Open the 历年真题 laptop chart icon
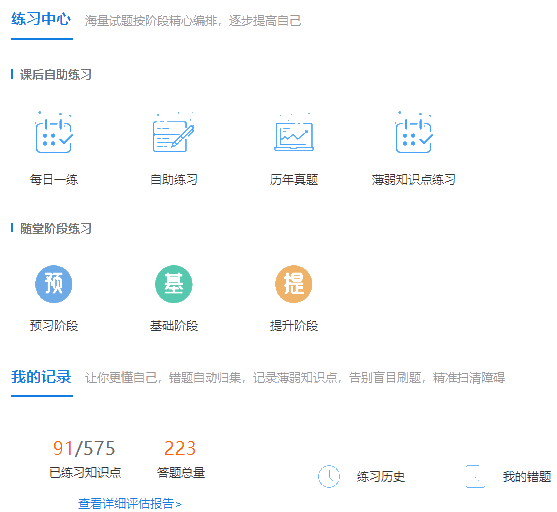The height and width of the screenshot is (512, 557). coord(294,133)
